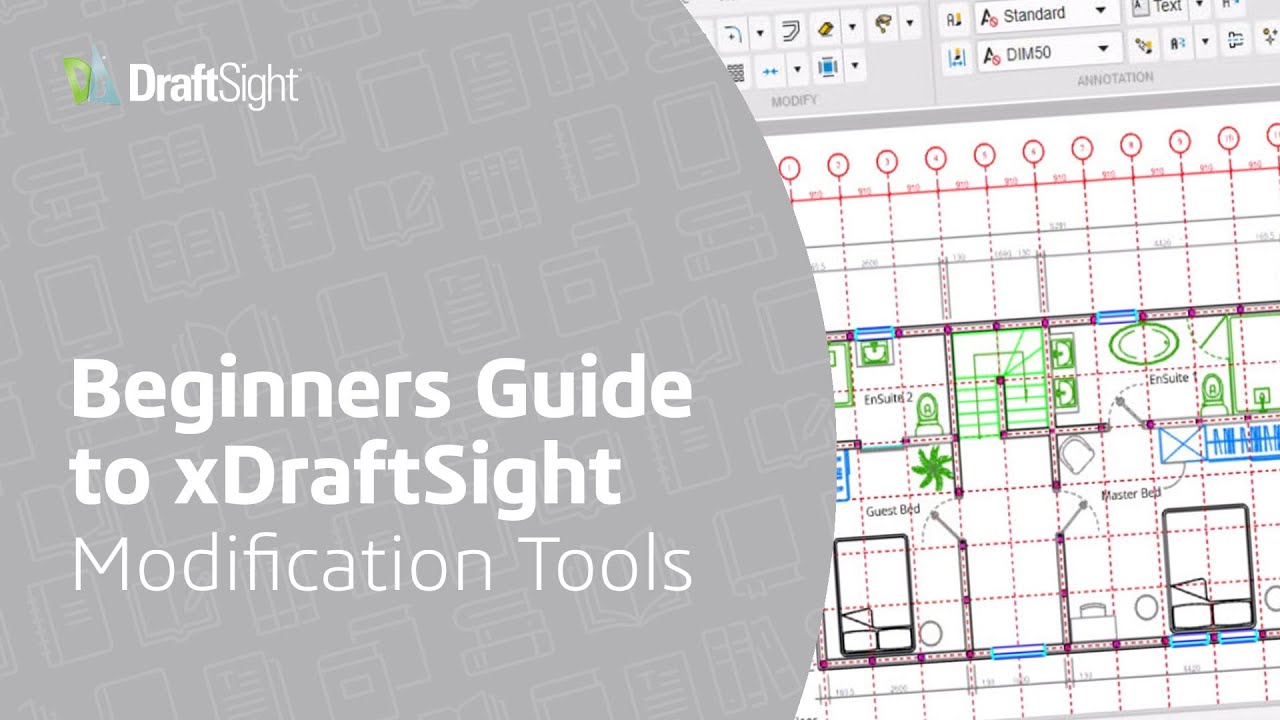The width and height of the screenshot is (1280, 720).
Task: Click the text style icon beside Standard
Action: [x=953, y=19]
